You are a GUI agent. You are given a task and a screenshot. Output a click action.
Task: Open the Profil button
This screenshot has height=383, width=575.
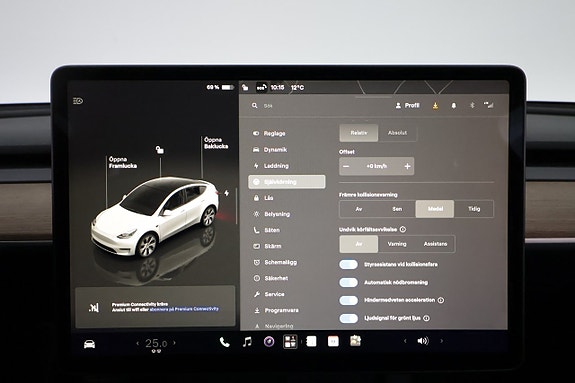click(x=407, y=105)
